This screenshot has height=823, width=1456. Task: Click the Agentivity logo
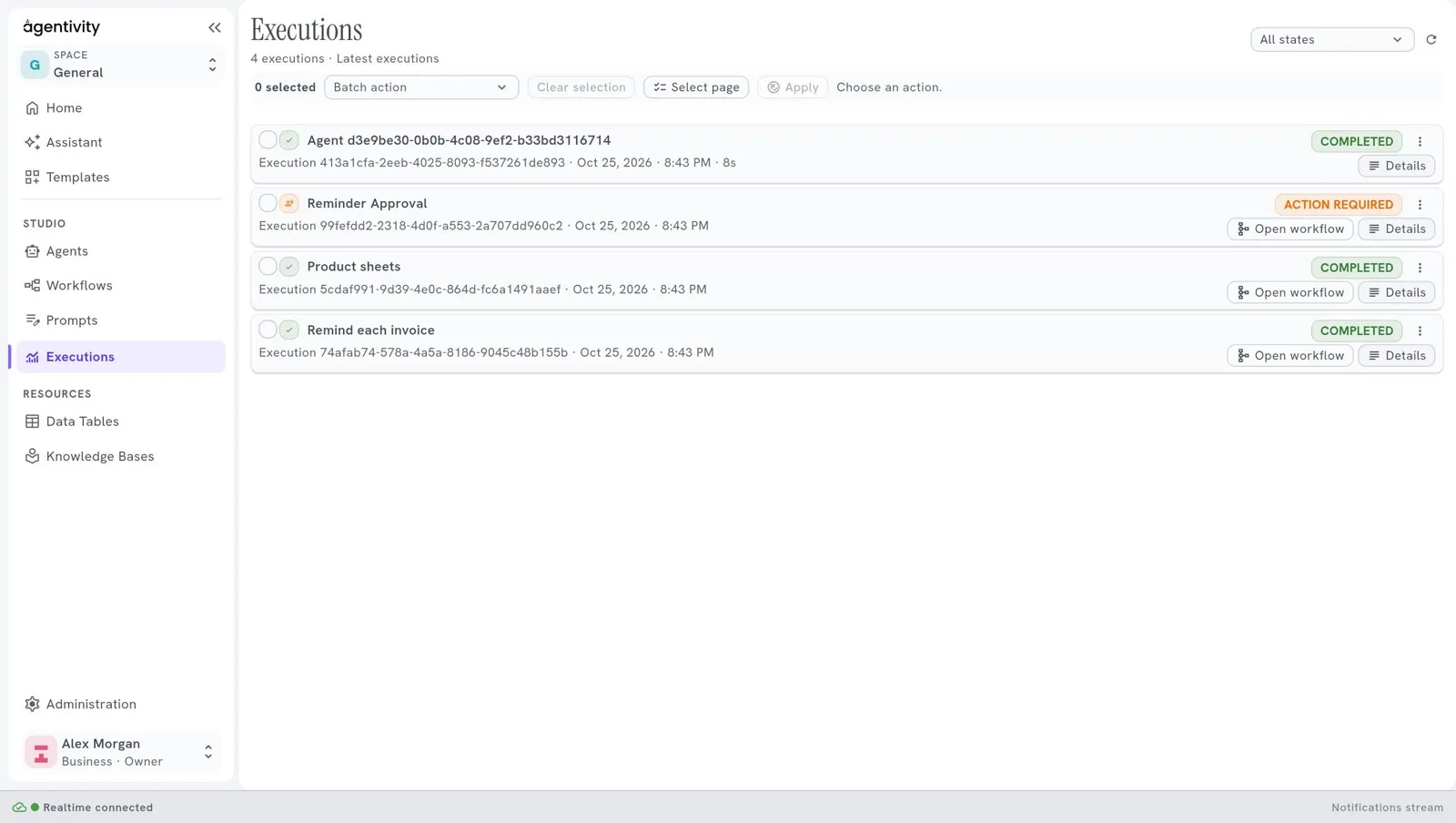[x=61, y=27]
